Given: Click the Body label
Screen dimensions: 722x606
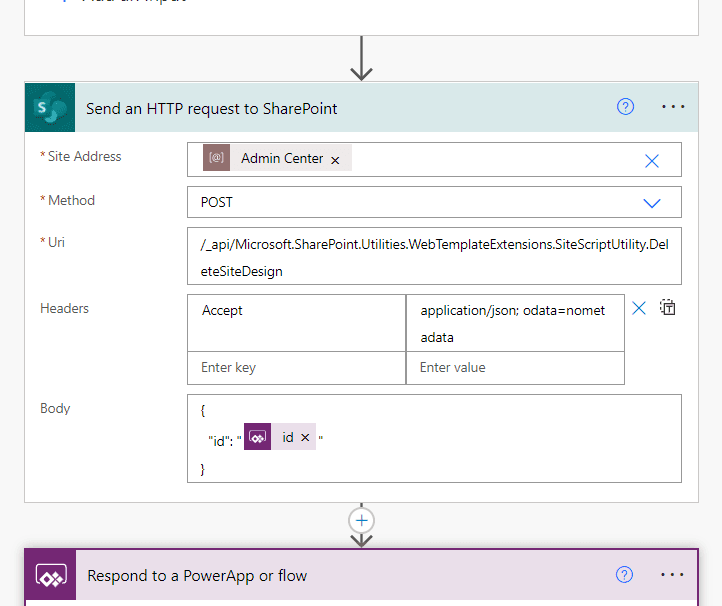Looking at the screenshot, I should click(x=55, y=408).
